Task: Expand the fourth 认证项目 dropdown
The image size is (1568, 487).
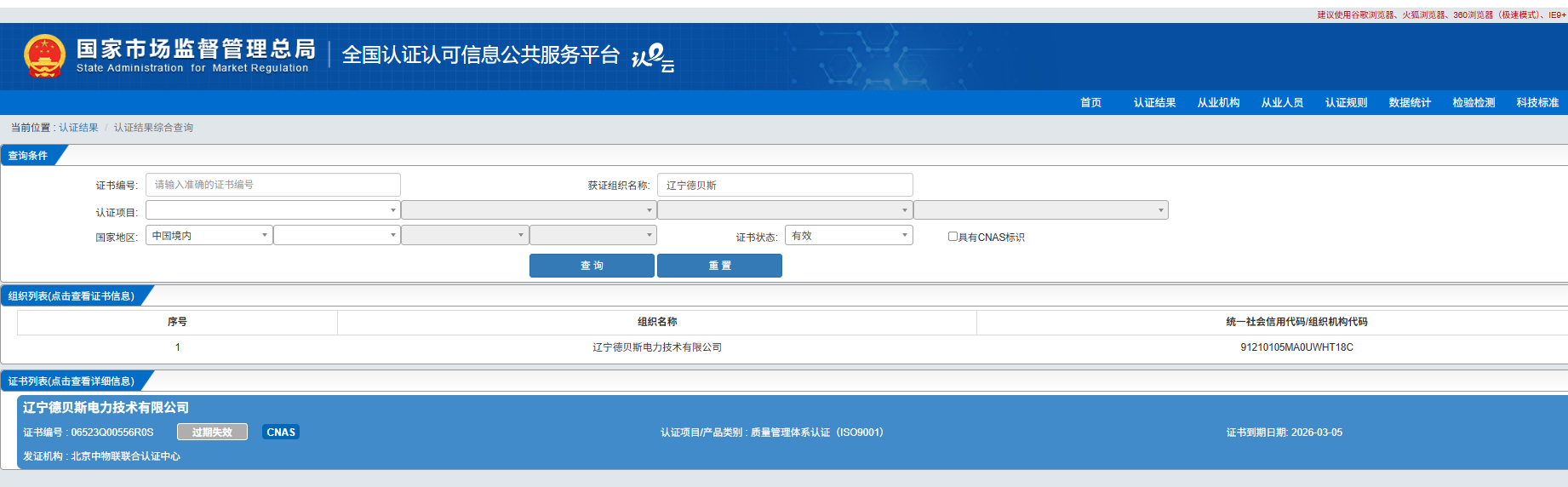Action: click(1041, 210)
